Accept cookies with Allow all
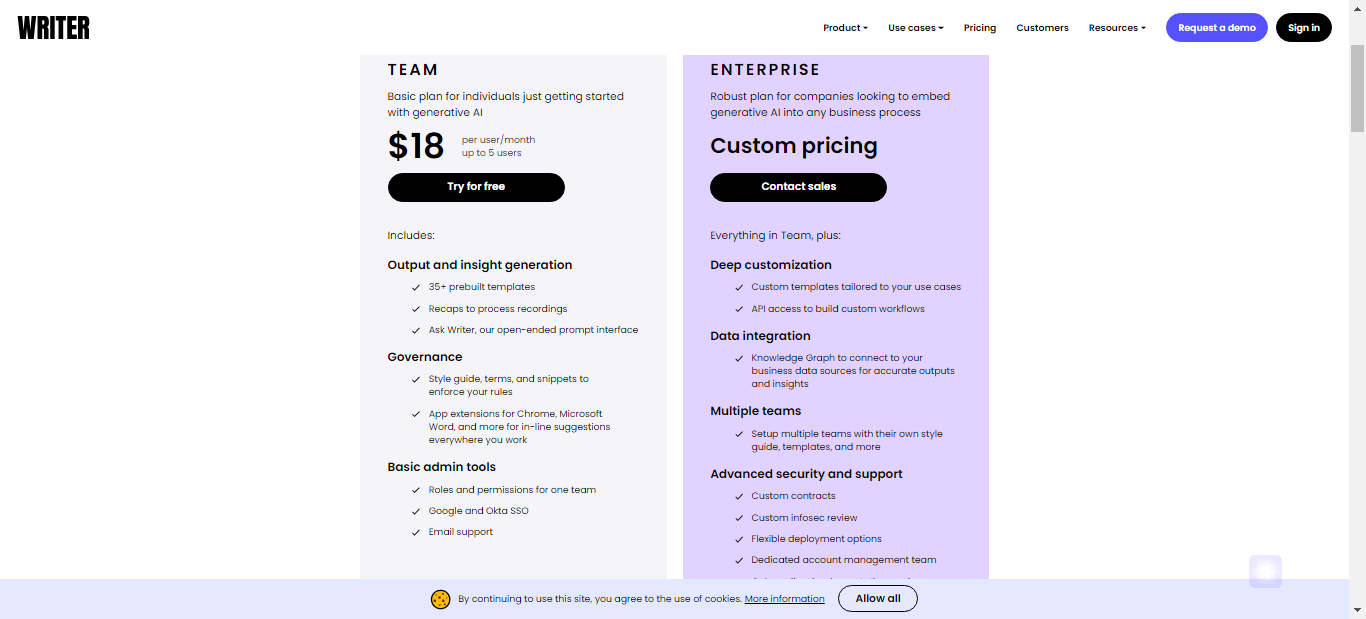 point(878,599)
